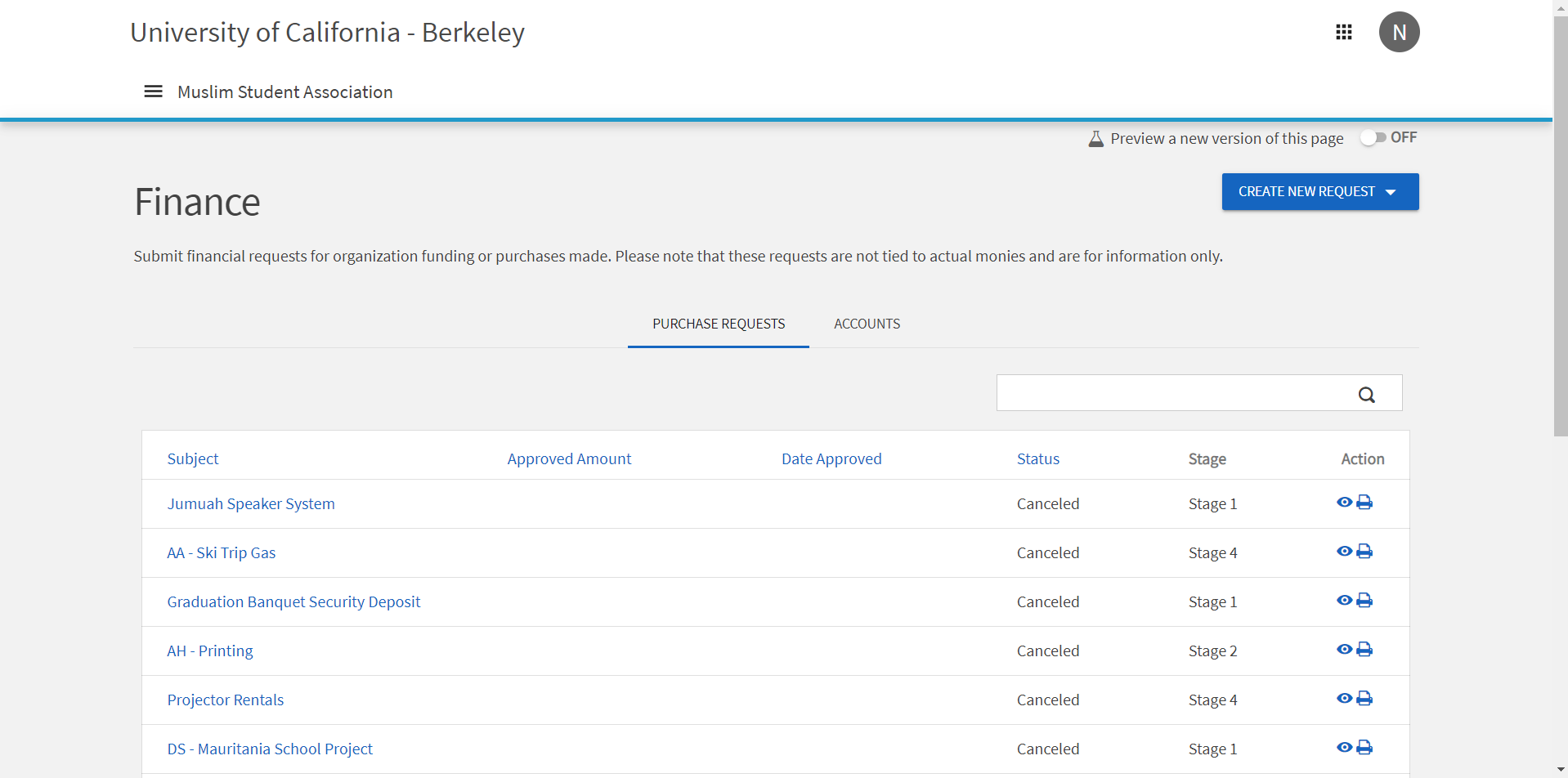The width and height of the screenshot is (1568, 778).
Task: Click the search magnifier icon
Action: [x=1366, y=395]
